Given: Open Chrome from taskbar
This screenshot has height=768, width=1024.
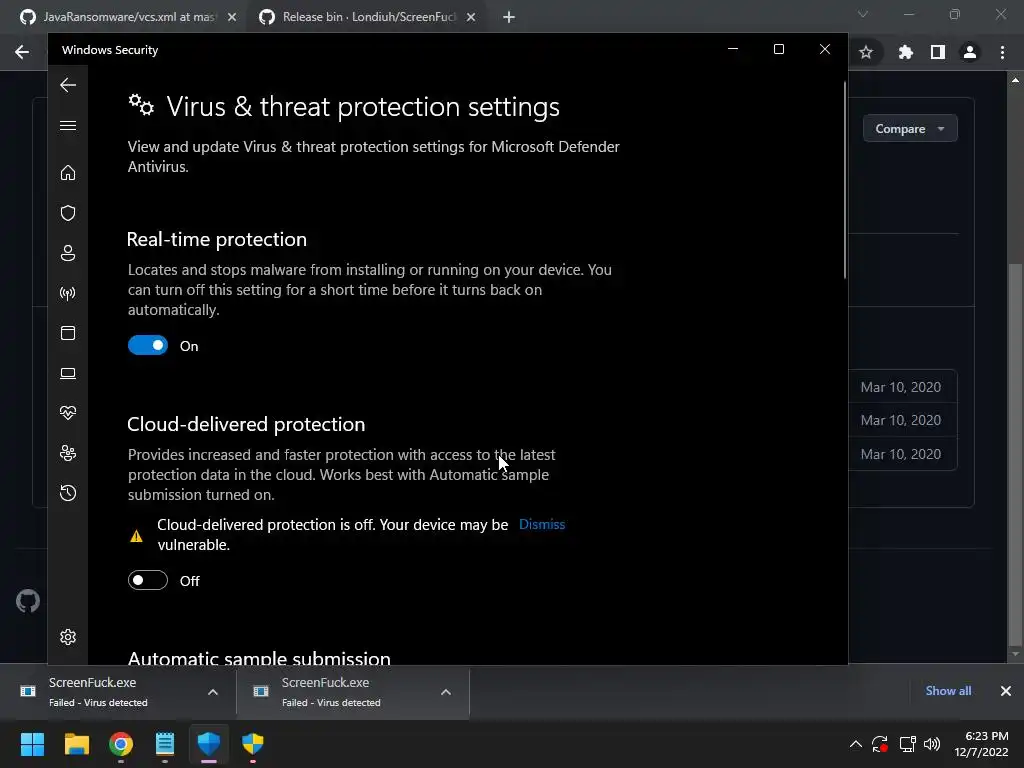Looking at the screenshot, I should (x=121, y=743).
